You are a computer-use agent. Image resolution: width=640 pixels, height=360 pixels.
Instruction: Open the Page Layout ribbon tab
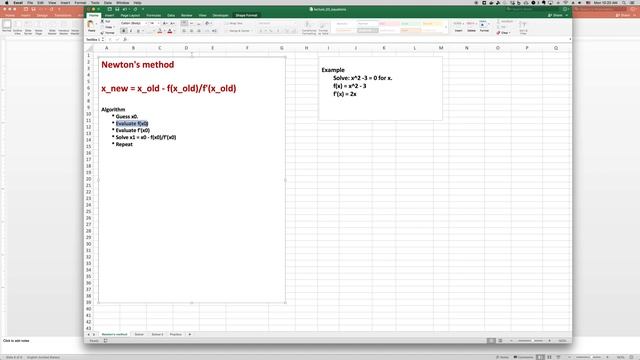130,16
